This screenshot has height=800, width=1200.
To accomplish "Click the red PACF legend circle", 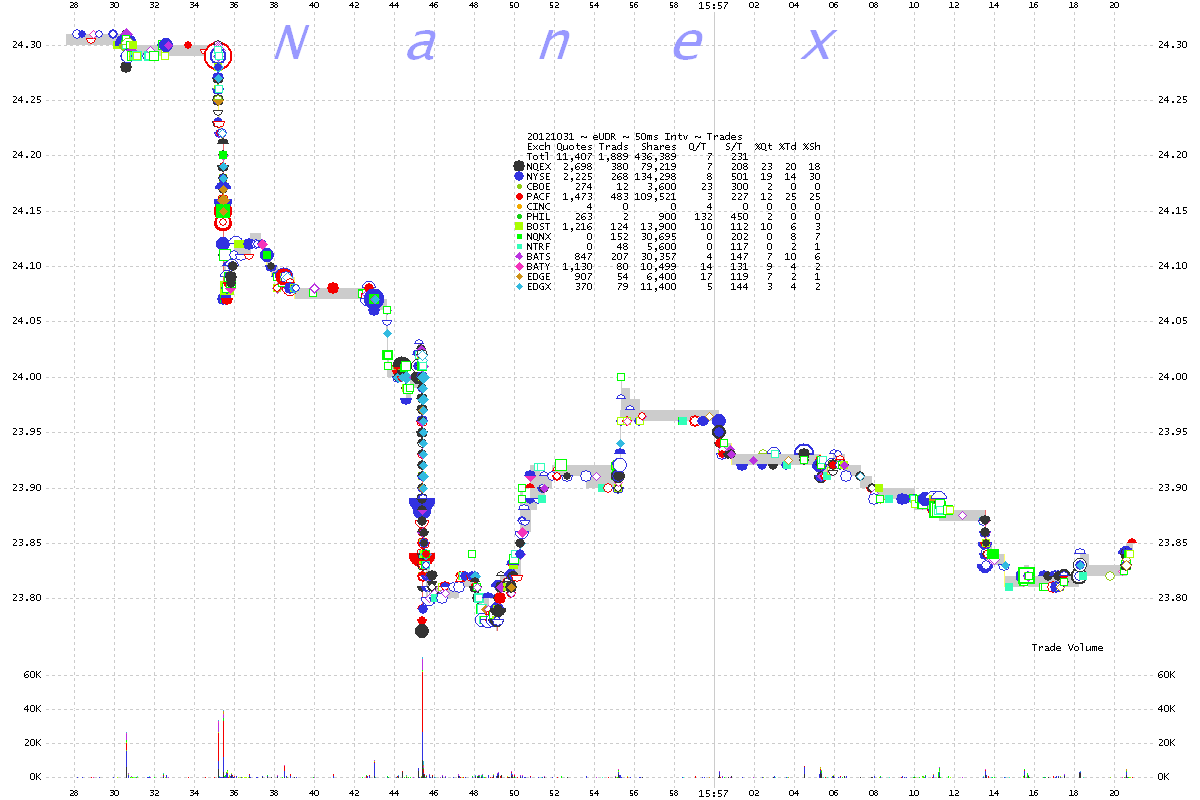I will pos(518,196).
